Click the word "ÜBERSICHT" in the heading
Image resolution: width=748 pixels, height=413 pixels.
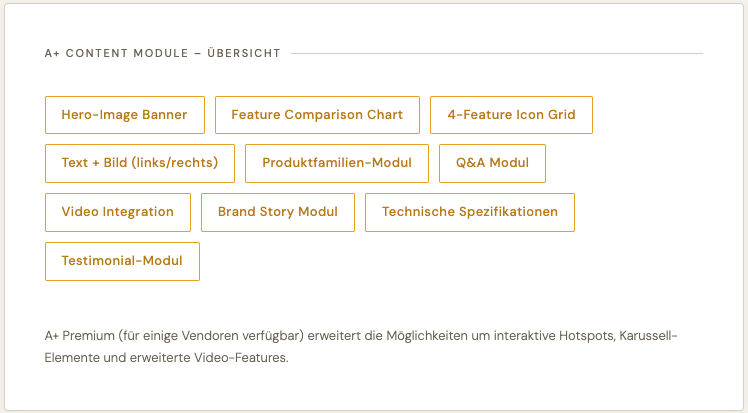click(x=243, y=53)
